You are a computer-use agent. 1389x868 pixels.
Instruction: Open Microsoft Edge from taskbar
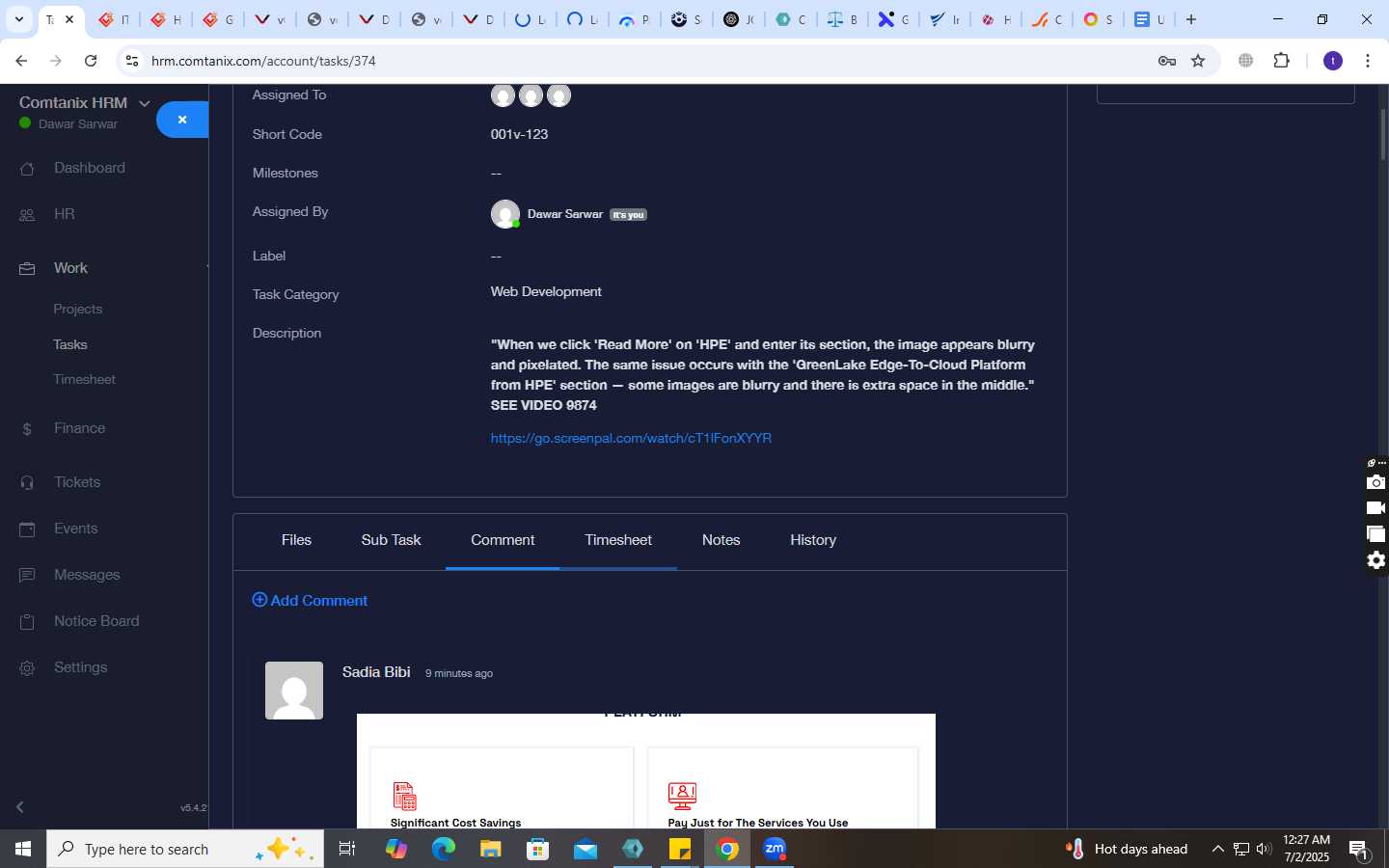pyautogui.click(x=444, y=849)
